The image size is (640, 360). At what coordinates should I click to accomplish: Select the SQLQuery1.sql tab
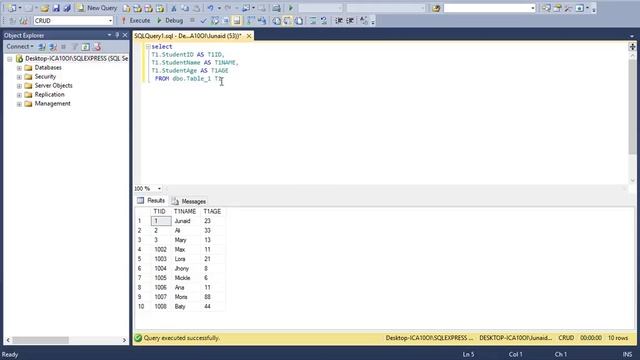point(188,36)
